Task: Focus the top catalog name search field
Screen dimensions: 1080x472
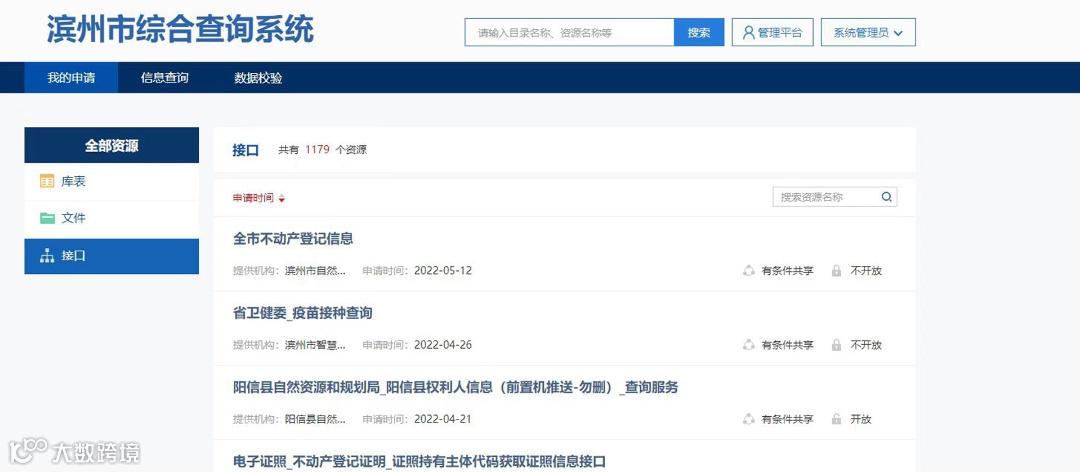Action: click(570, 32)
